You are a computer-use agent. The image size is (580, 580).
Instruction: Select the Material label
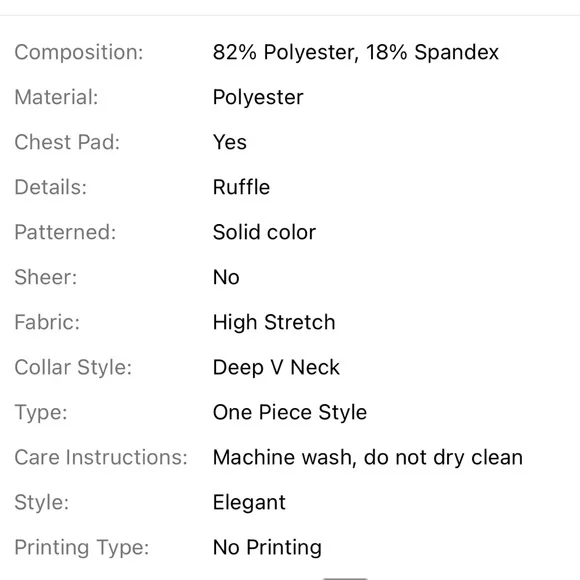(x=57, y=97)
